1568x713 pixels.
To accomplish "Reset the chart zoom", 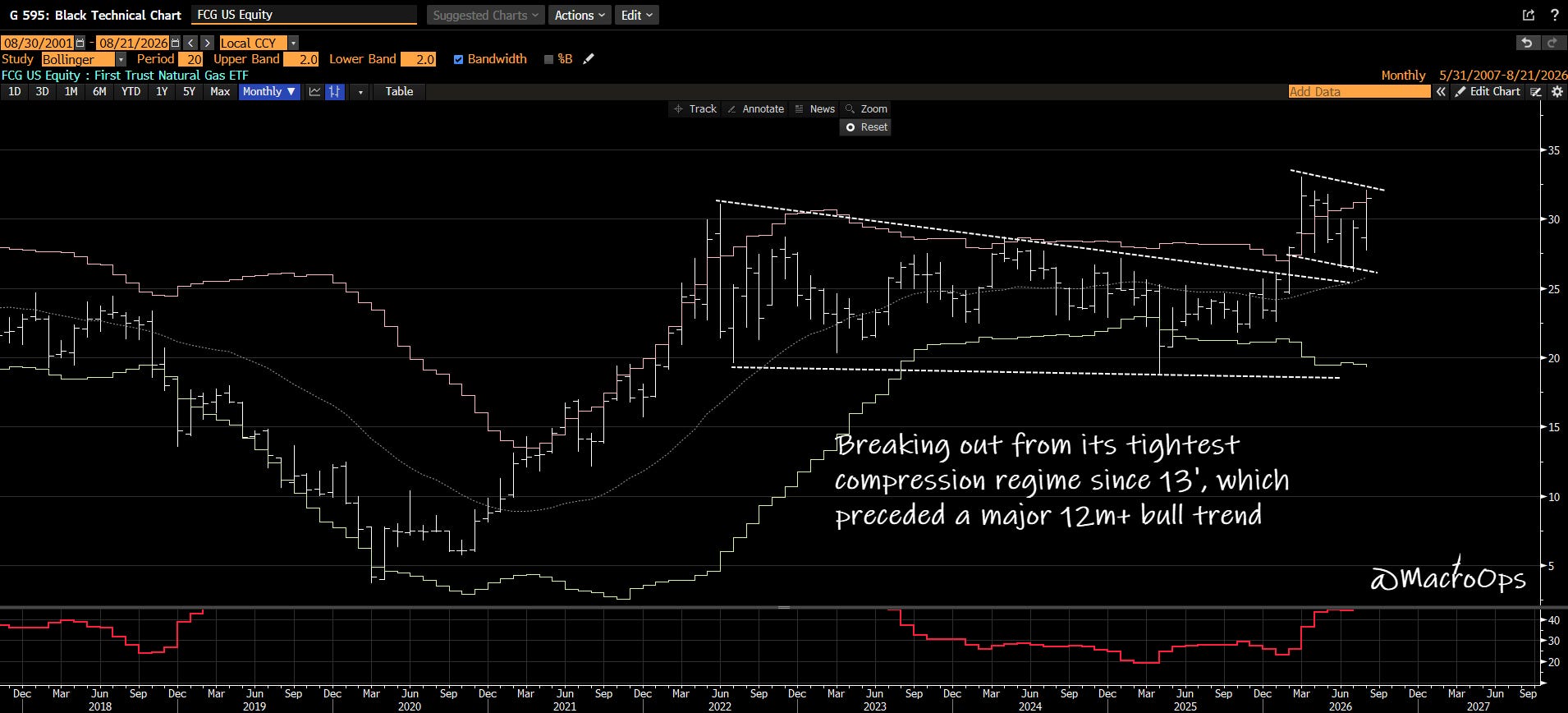I will (867, 127).
